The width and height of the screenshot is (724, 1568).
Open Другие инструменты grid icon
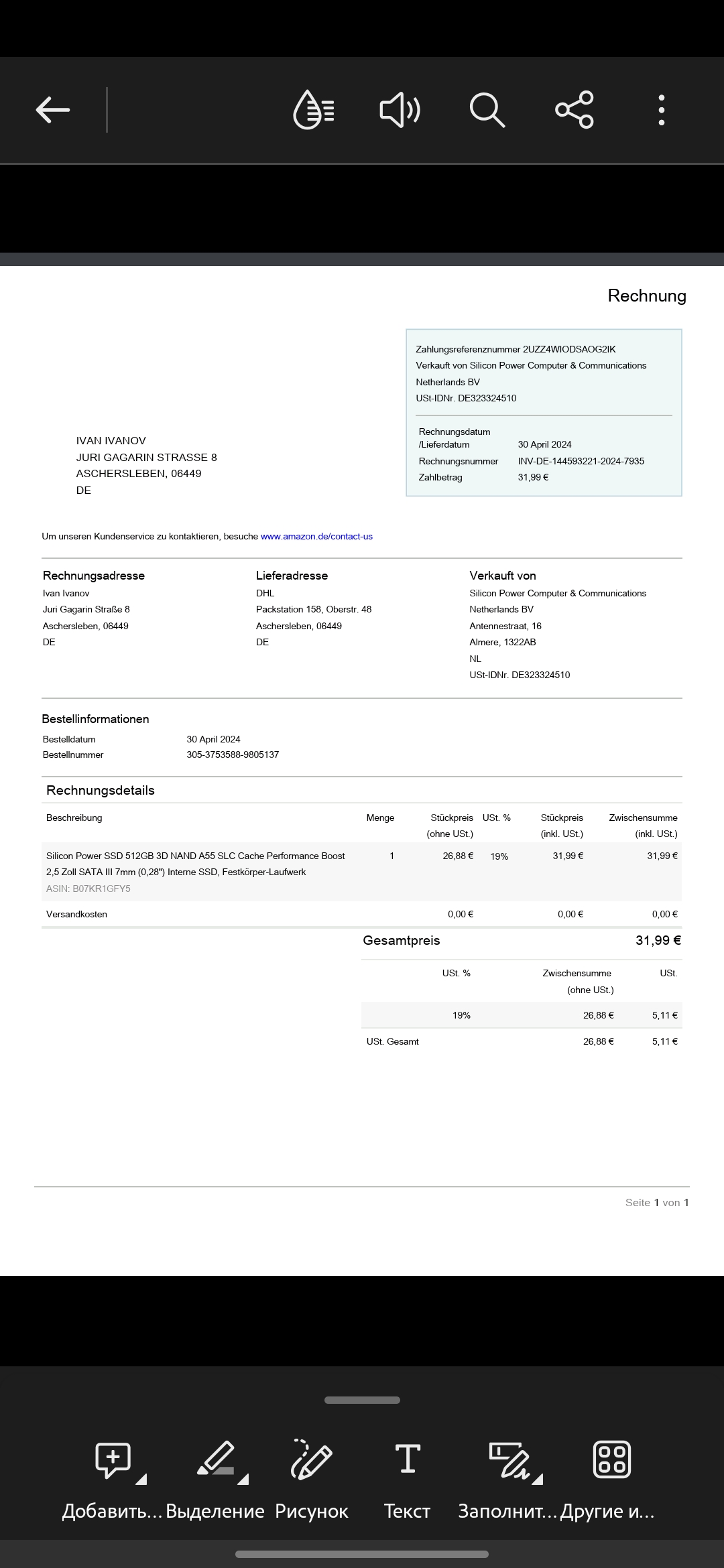(611, 1459)
